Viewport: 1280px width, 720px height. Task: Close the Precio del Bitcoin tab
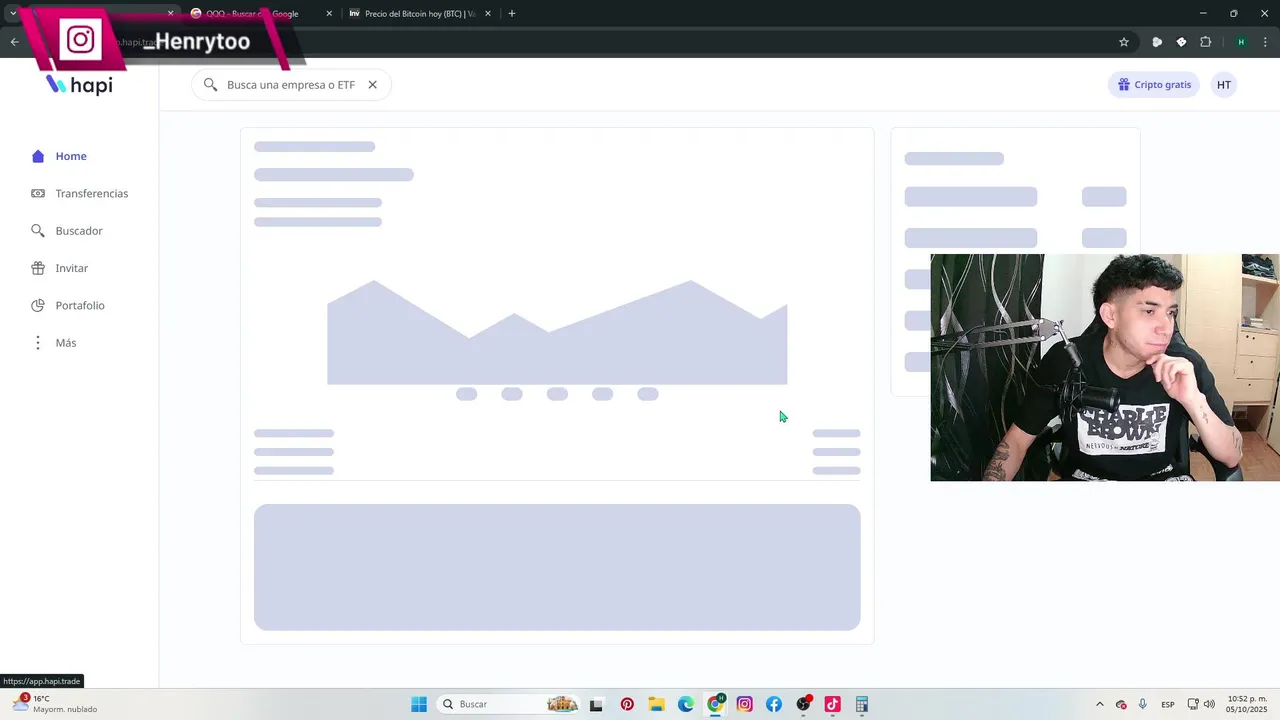coord(488,14)
